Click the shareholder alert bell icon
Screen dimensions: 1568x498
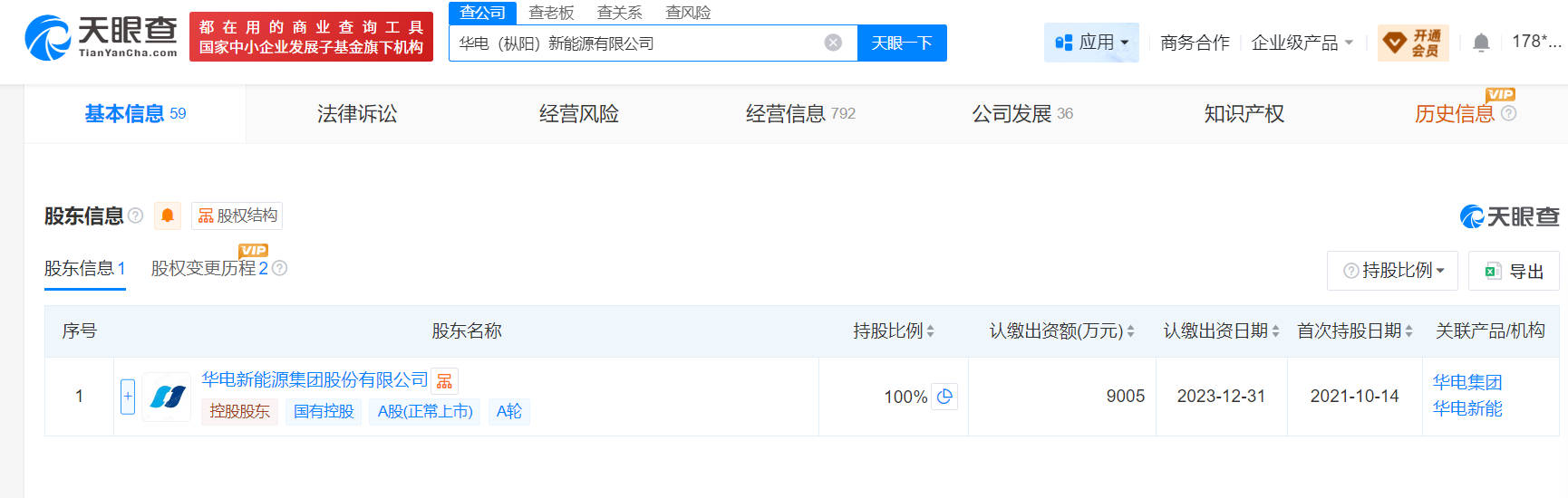pos(168,215)
